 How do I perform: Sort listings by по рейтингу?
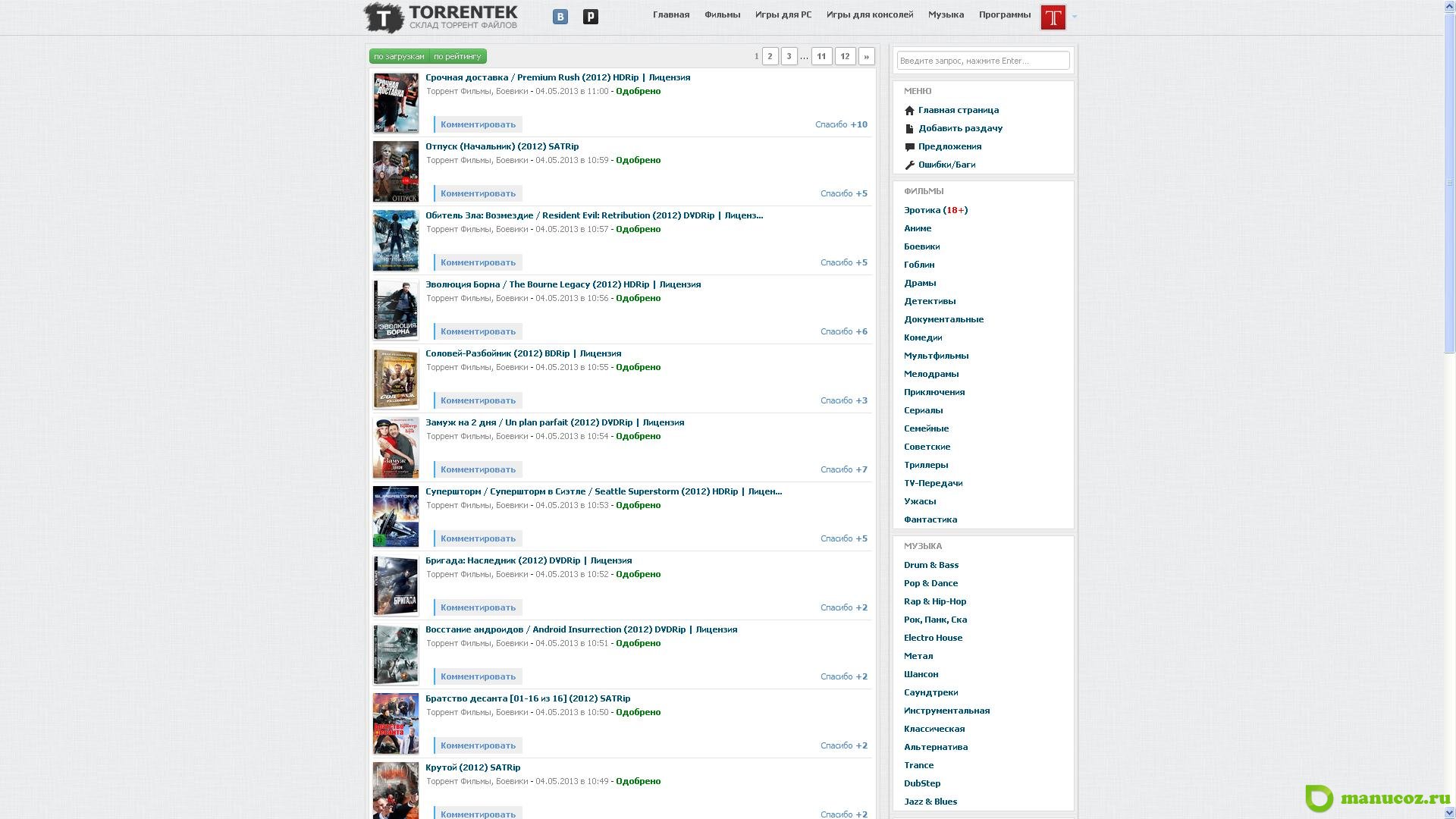pos(457,57)
